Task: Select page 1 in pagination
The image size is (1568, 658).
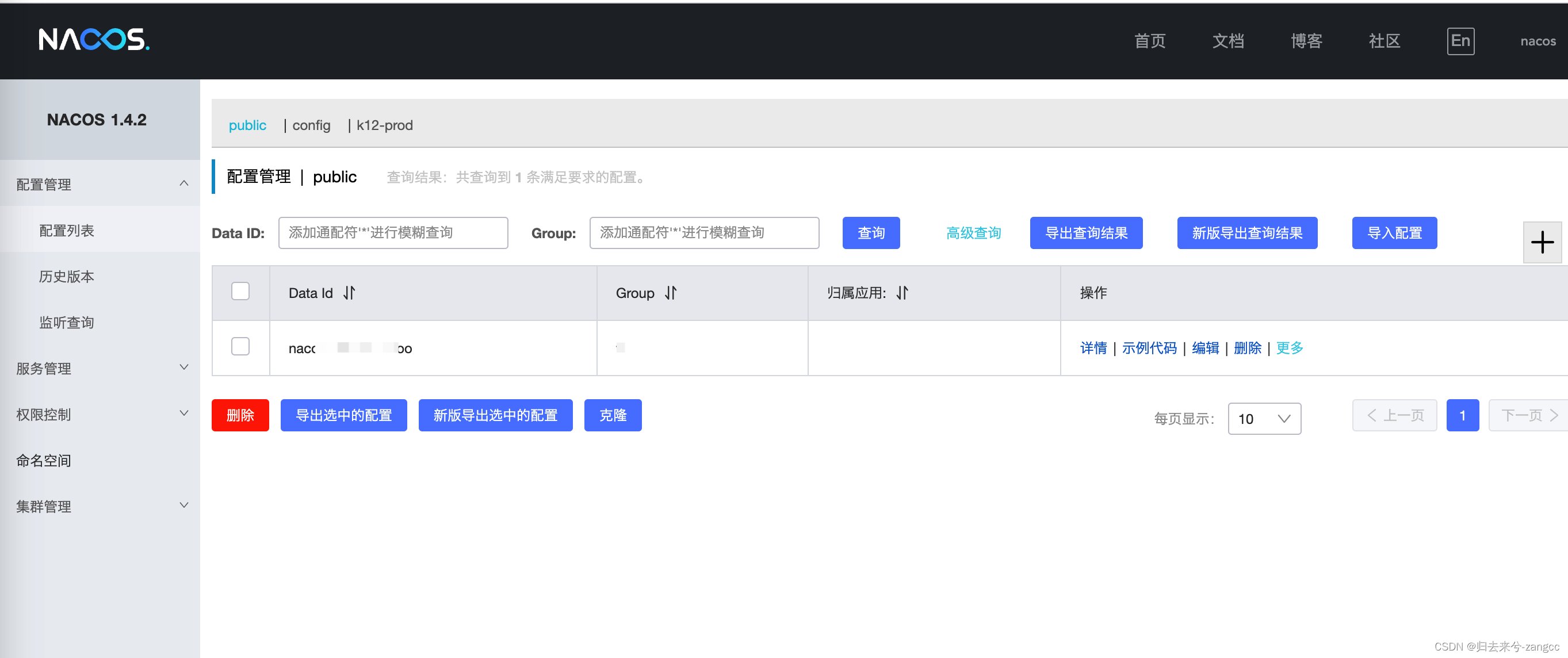Action: [x=1462, y=415]
